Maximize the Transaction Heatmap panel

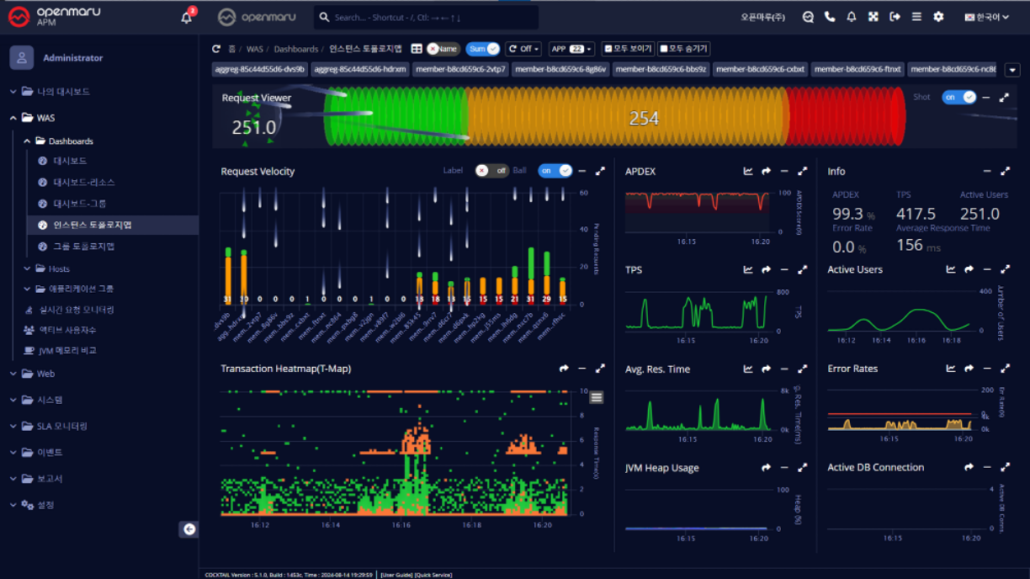600,369
